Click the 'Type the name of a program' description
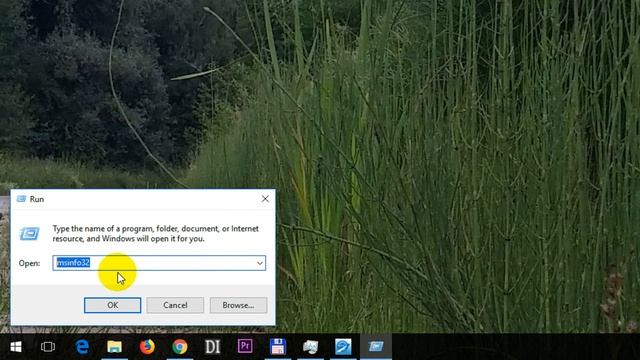This screenshot has width=640, height=360. pos(156,233)
